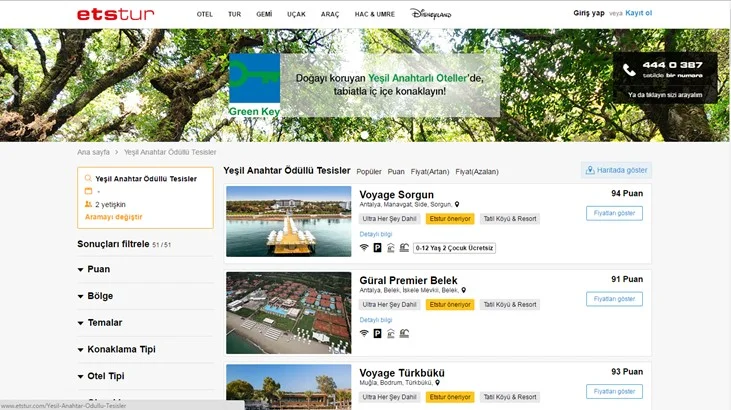
Task: Open Voyage Türkbükü hotel photo
Action: (x=289, y=387)
